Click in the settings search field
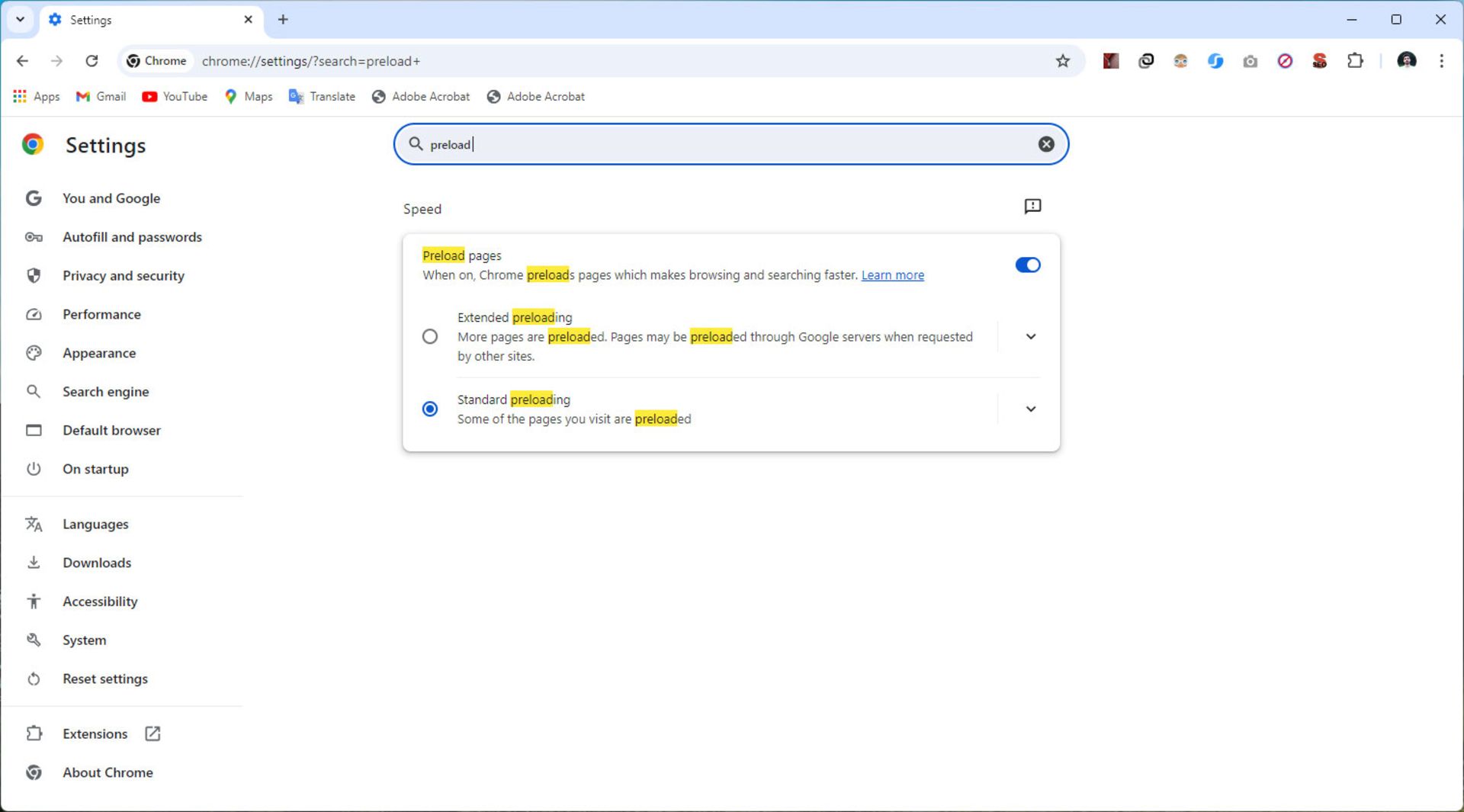 pos(724,144)
